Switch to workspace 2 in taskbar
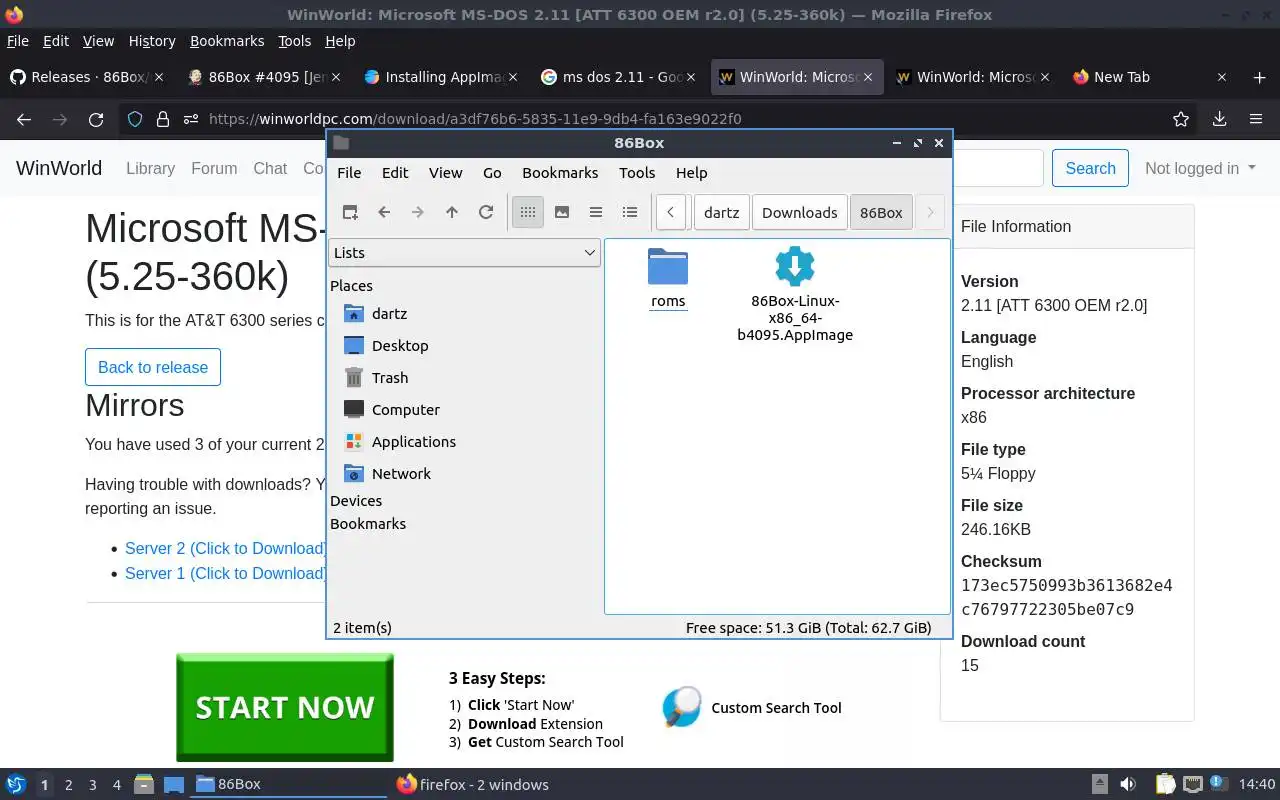1280x800 pixels. tap(68, 785)
